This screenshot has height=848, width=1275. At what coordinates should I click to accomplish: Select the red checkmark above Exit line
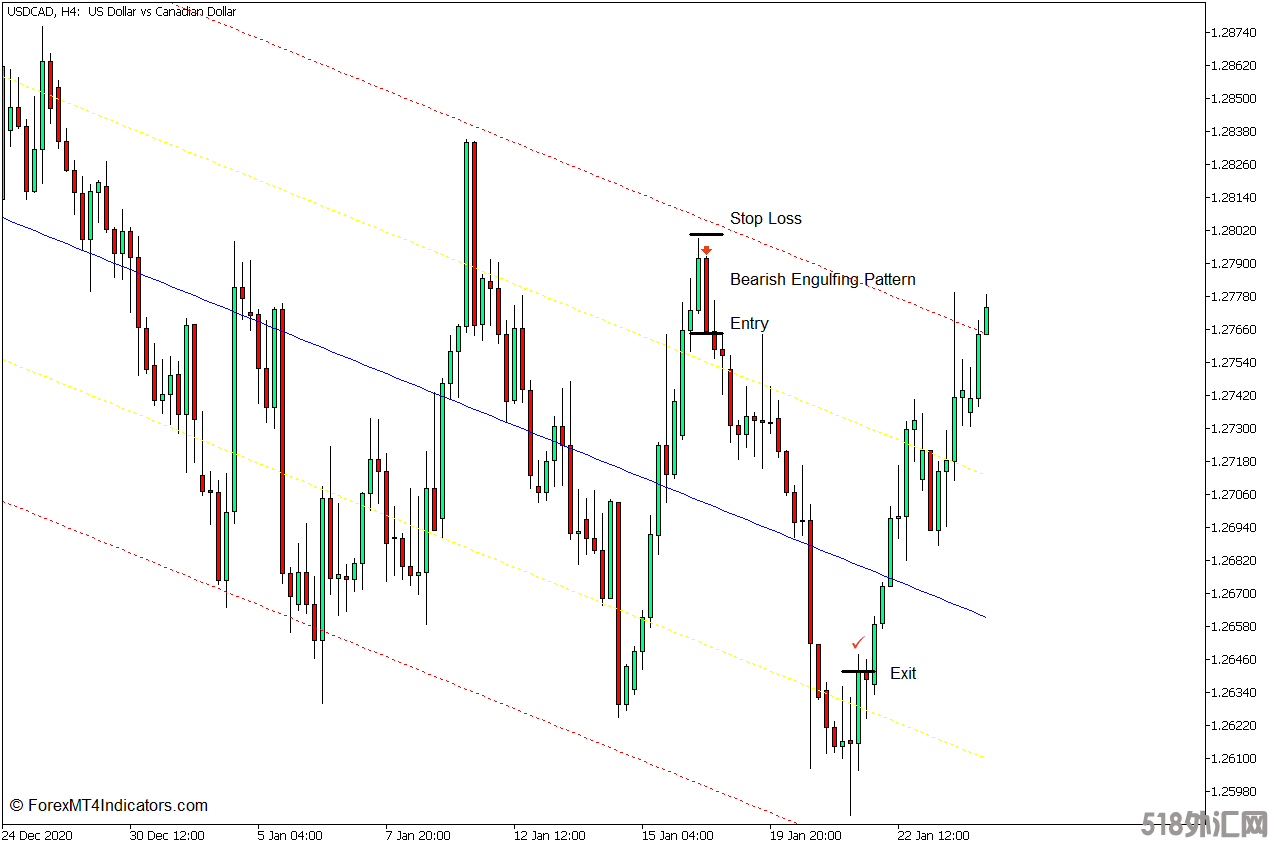858,642
